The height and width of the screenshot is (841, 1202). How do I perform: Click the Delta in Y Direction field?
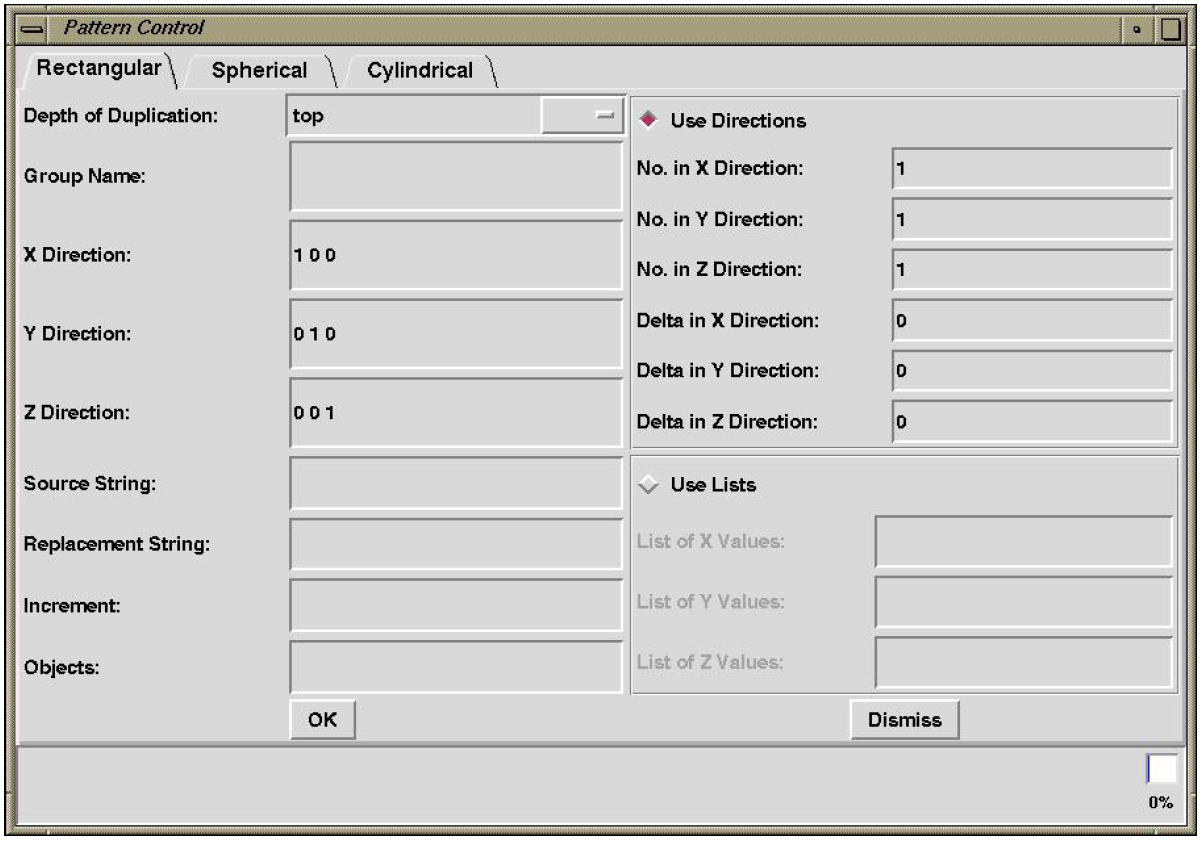tap(1032, 371)
